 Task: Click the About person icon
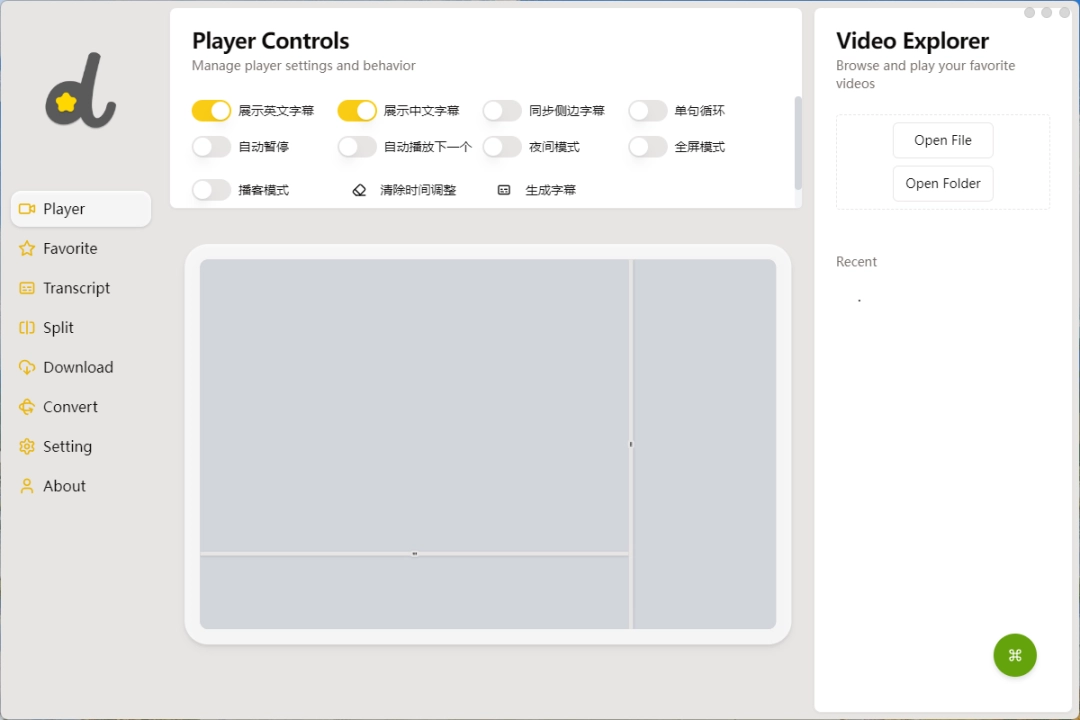(x=27, y=486)
